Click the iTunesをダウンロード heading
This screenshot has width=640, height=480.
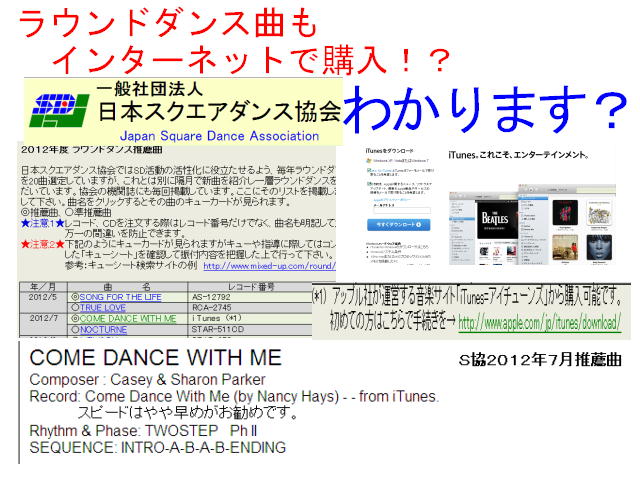coord(389,151)
